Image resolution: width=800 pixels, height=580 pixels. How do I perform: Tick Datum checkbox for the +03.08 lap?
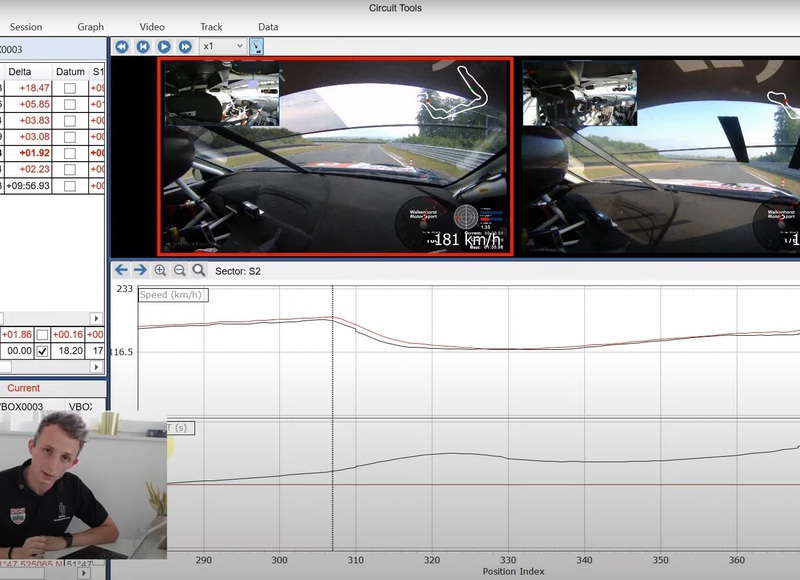70,137
